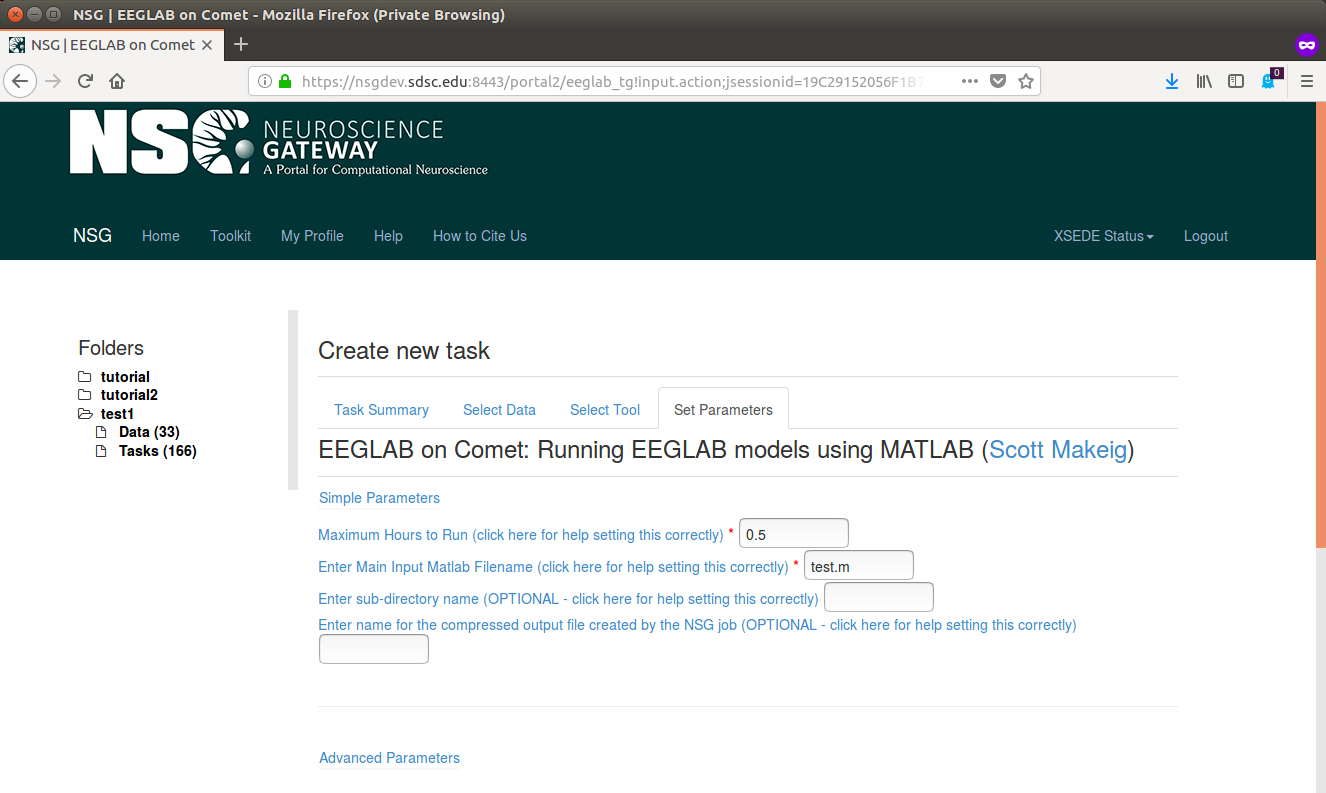The image size is (1326, 793).
Task: Open help for Main Input Matlab Filename
Action: click(553, 567)
